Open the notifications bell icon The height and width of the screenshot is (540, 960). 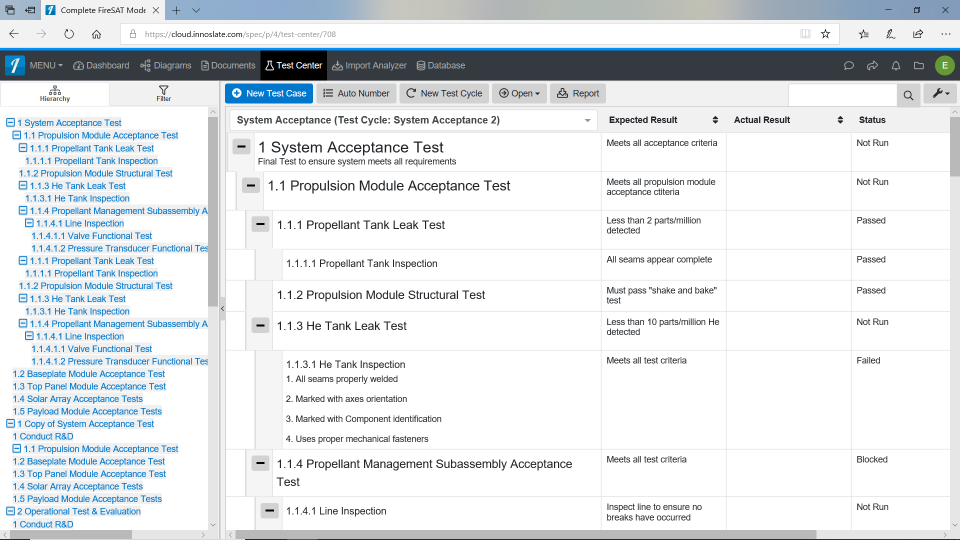(x=896, y=66)
